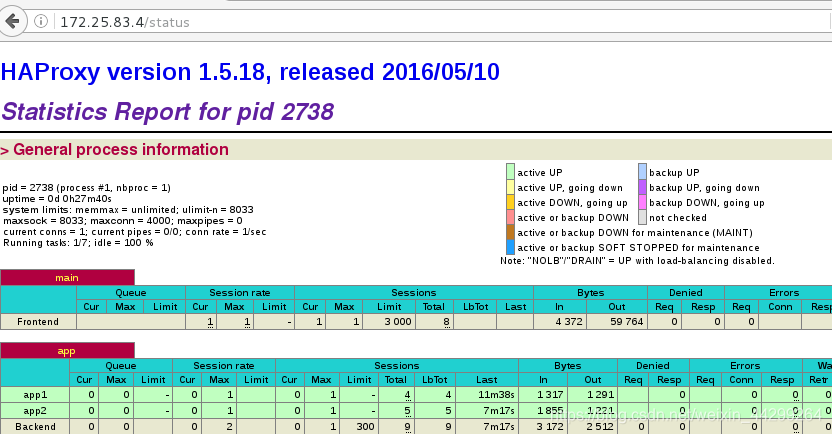Click the 'backup UP, going down' purple swatch
Screen dimensions: 832x434
[642, 187]
